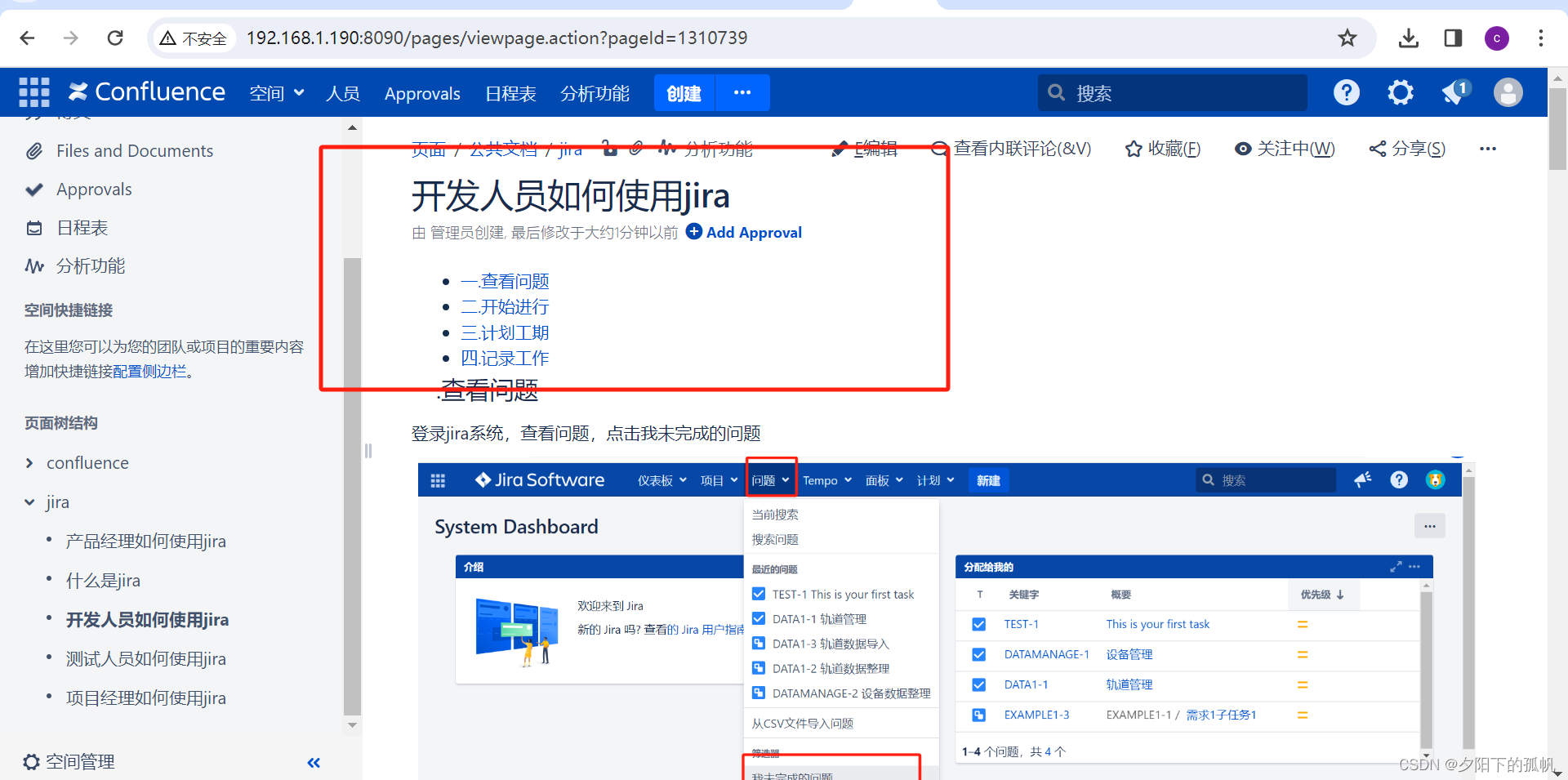The width and height of the screenshot is (1568, 780).
Task: Open the System Dashboard ellipsis button
Action: pyautogui.click(x=1430, y=526)
